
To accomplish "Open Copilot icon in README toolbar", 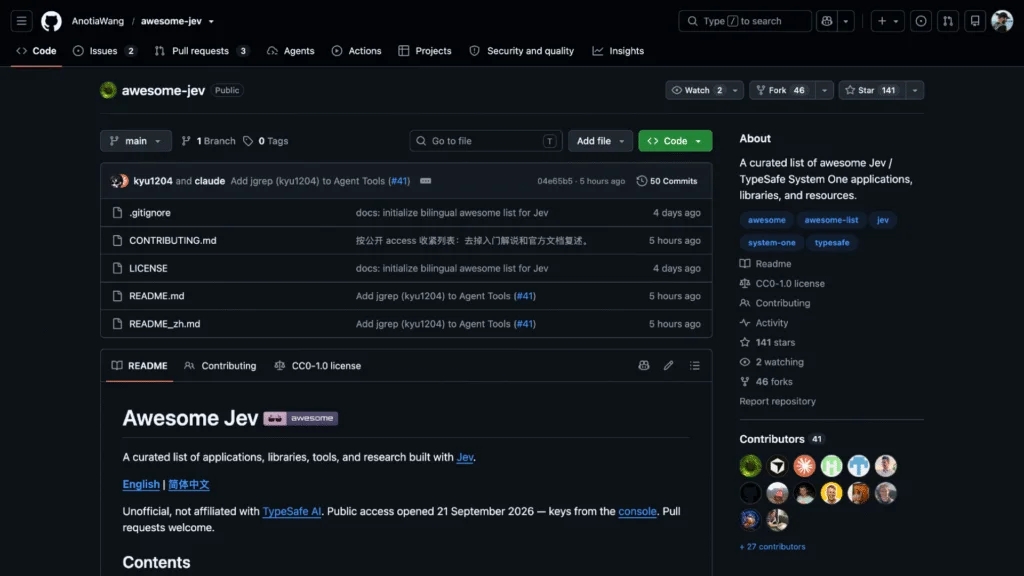I will click(x=644, y=366).
